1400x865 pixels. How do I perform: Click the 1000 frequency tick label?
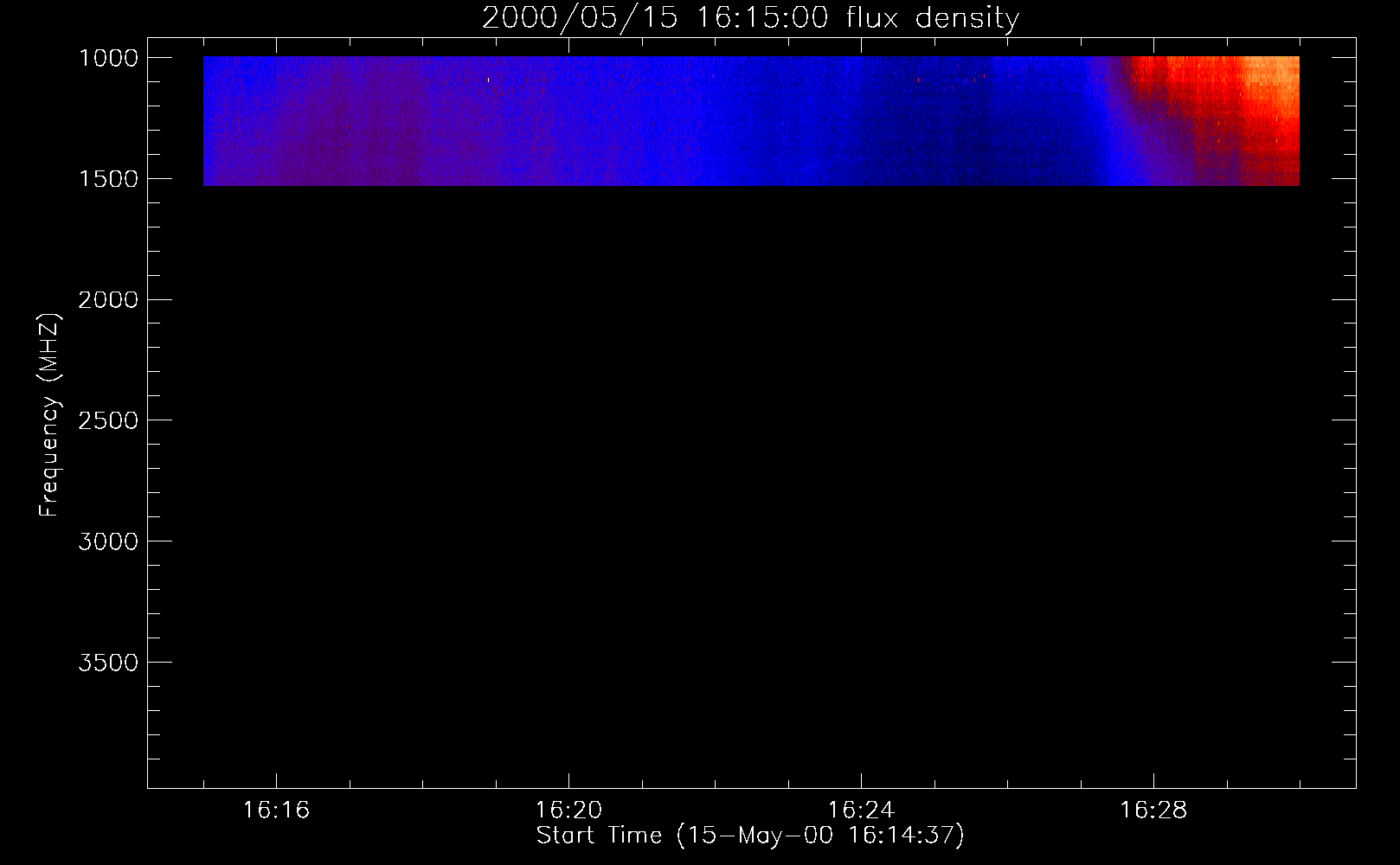click(108, 58)
